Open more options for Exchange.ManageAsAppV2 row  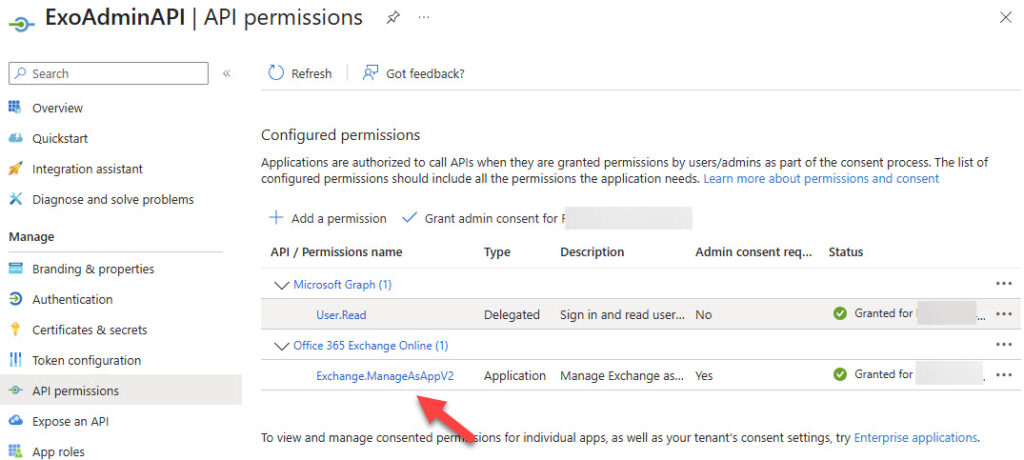click(1004, 374)
